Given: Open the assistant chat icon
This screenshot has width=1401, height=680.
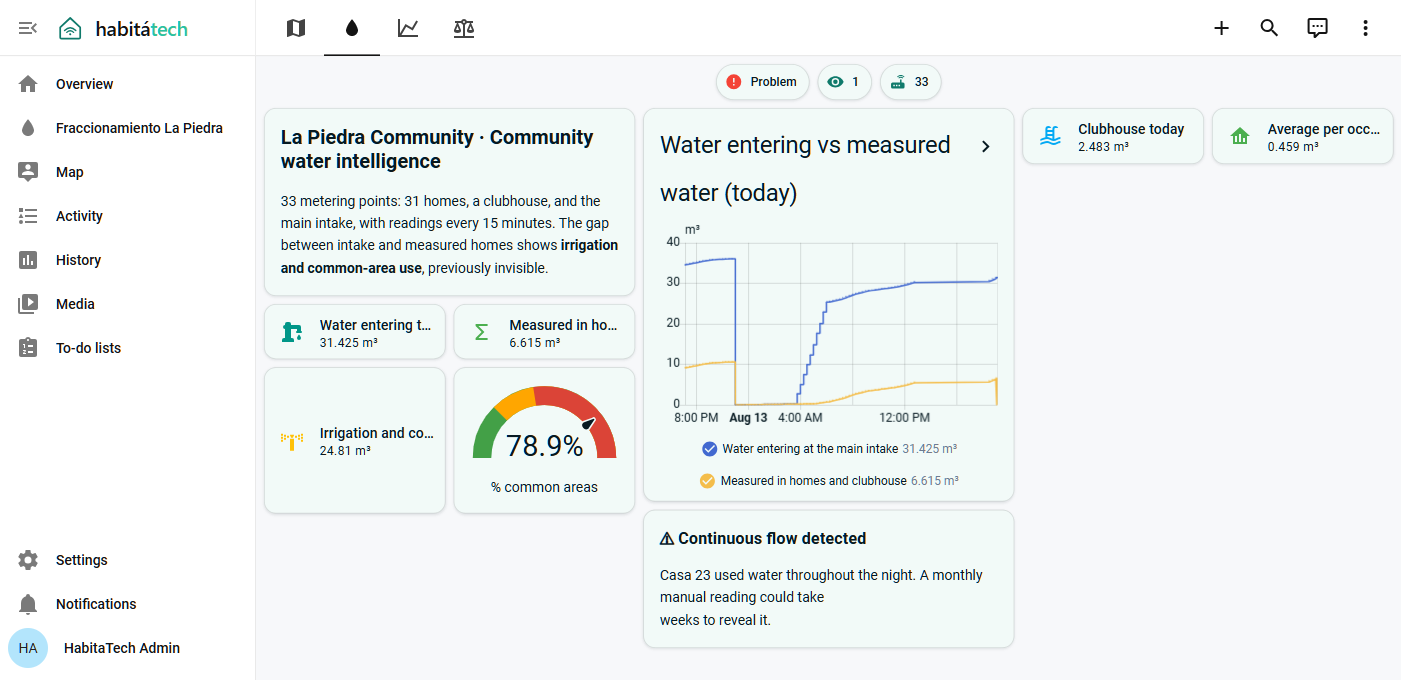Looking at the screenshot, I should 1317,28.
